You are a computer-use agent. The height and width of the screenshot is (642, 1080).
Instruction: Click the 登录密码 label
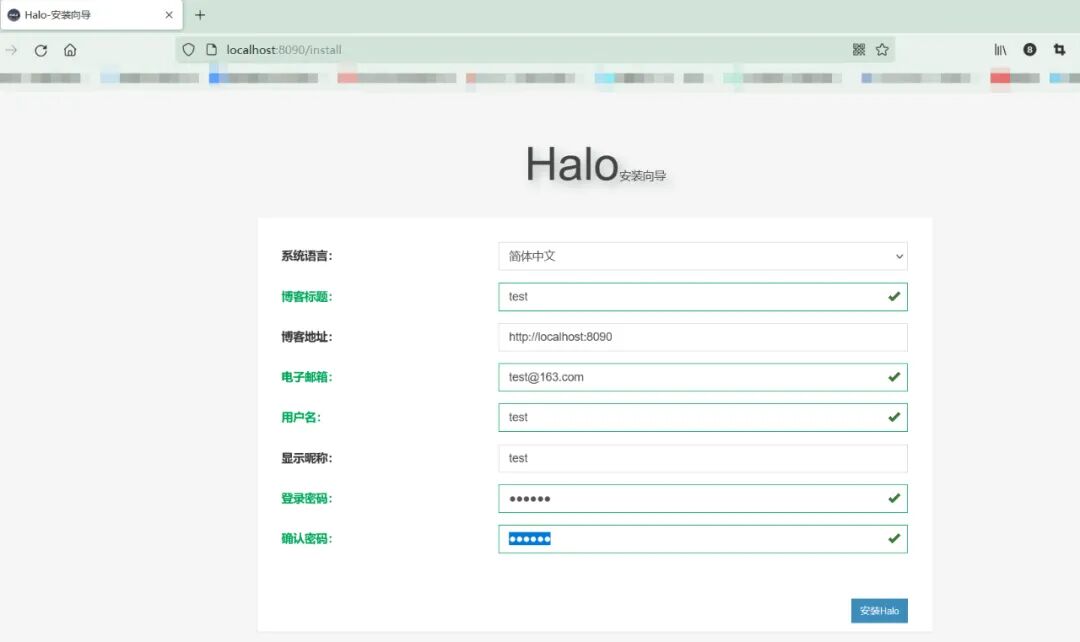(307, 499)
